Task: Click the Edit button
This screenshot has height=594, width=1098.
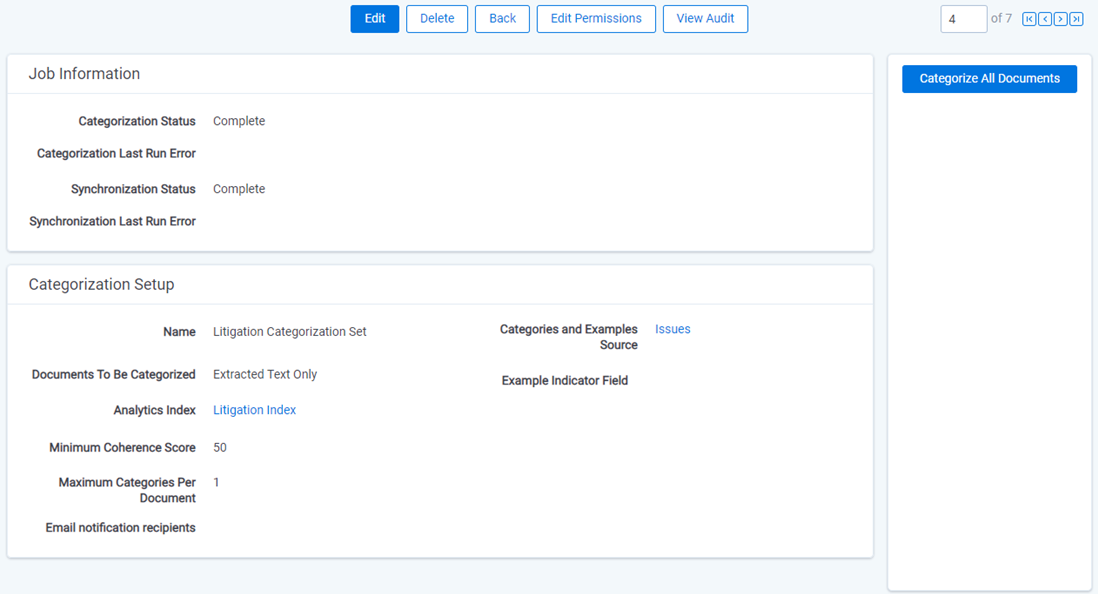Action: (x=375, y=19)
